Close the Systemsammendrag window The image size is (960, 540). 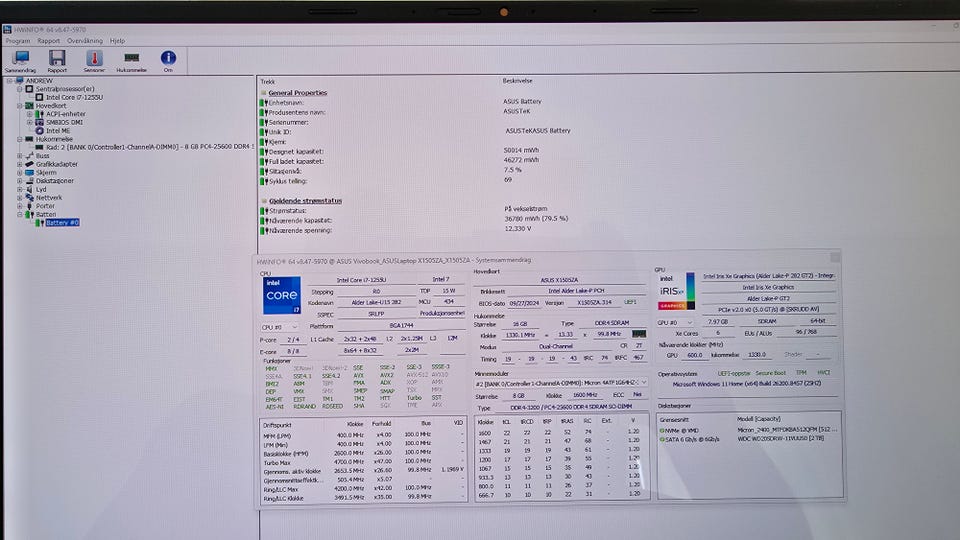[834, 258]
